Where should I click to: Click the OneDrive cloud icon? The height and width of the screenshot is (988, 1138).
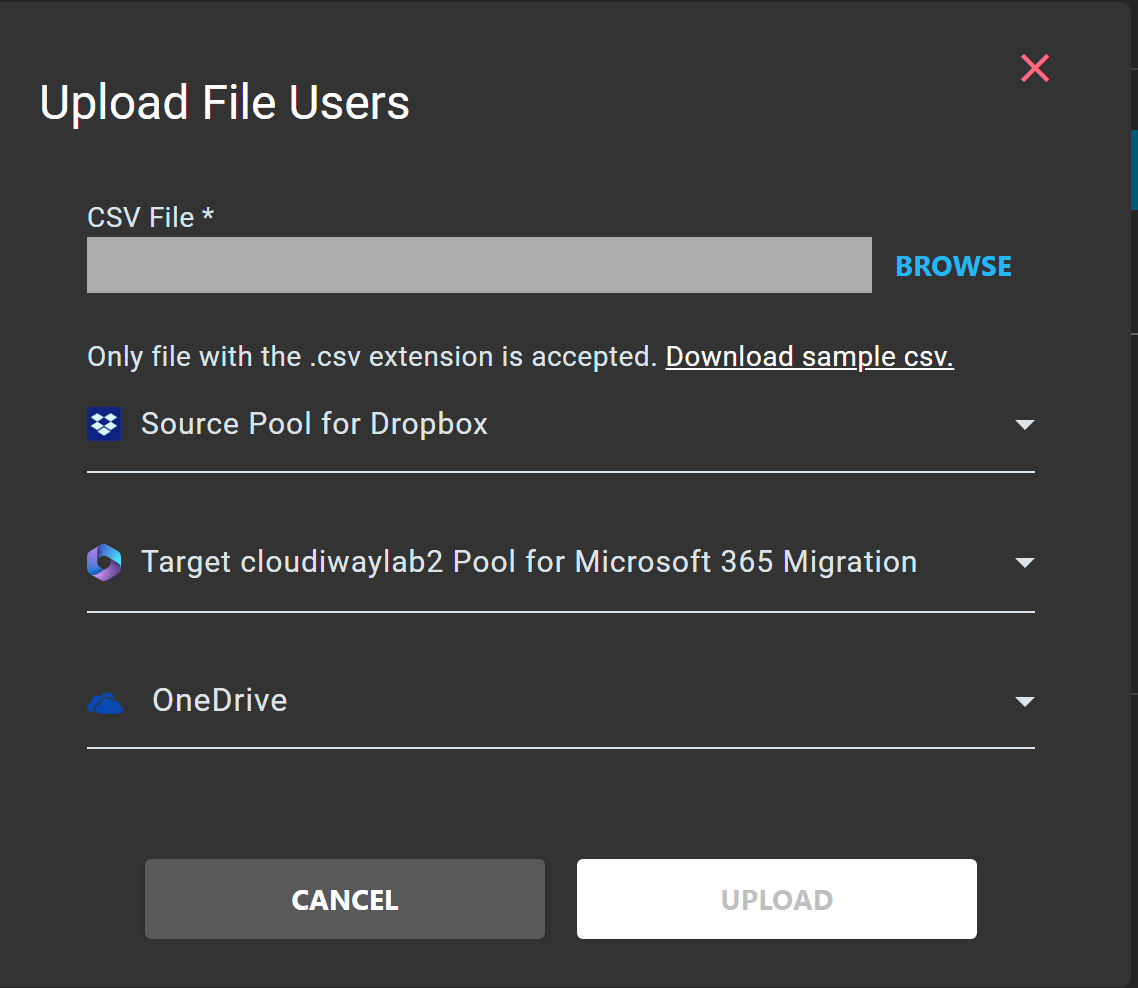tap(105, 703)
